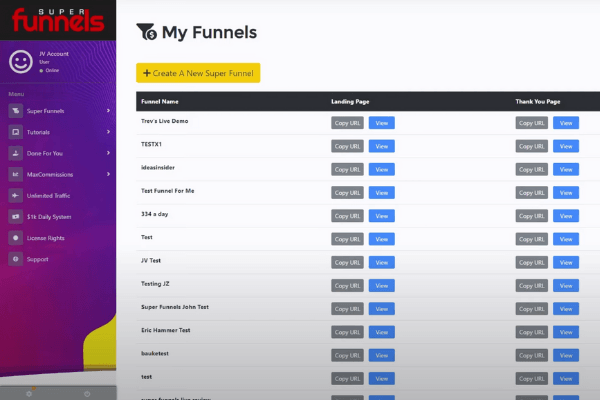View thank you page for JV Test
The height and width of the screenshot is (400, 600).
point(566,263)
